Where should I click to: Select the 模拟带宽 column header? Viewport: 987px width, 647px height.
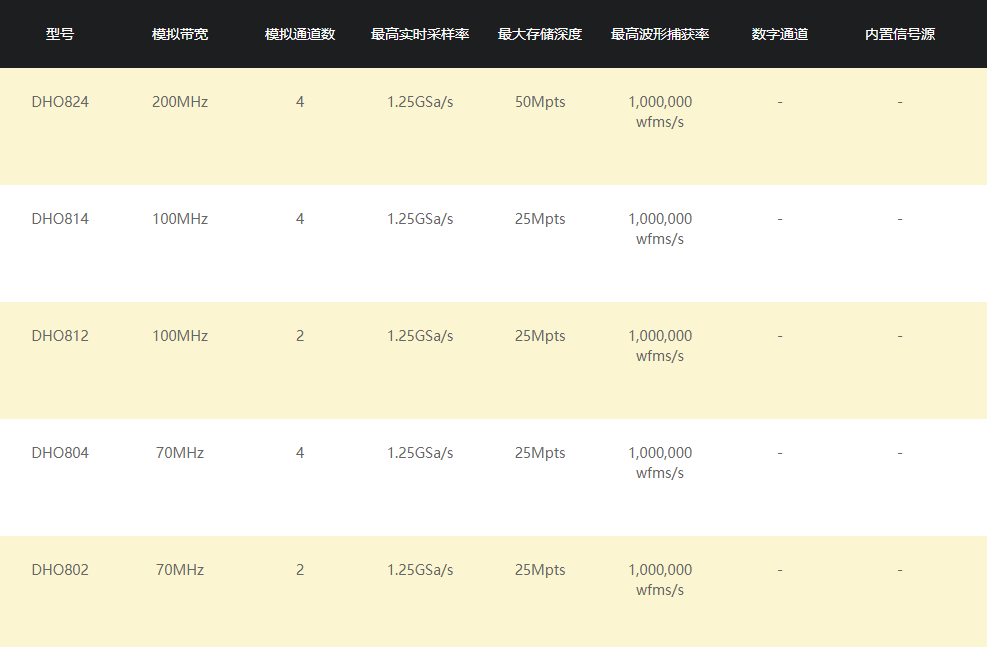tap(180, 34)
